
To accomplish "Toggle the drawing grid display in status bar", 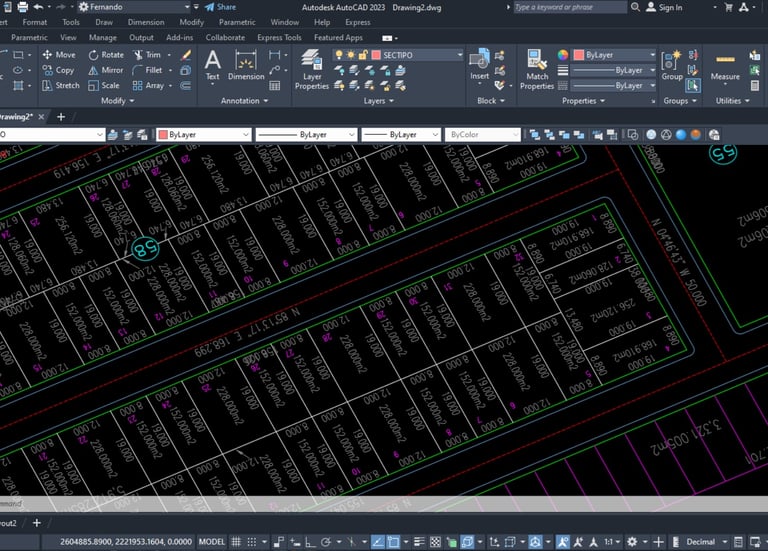I will [238, 542].
